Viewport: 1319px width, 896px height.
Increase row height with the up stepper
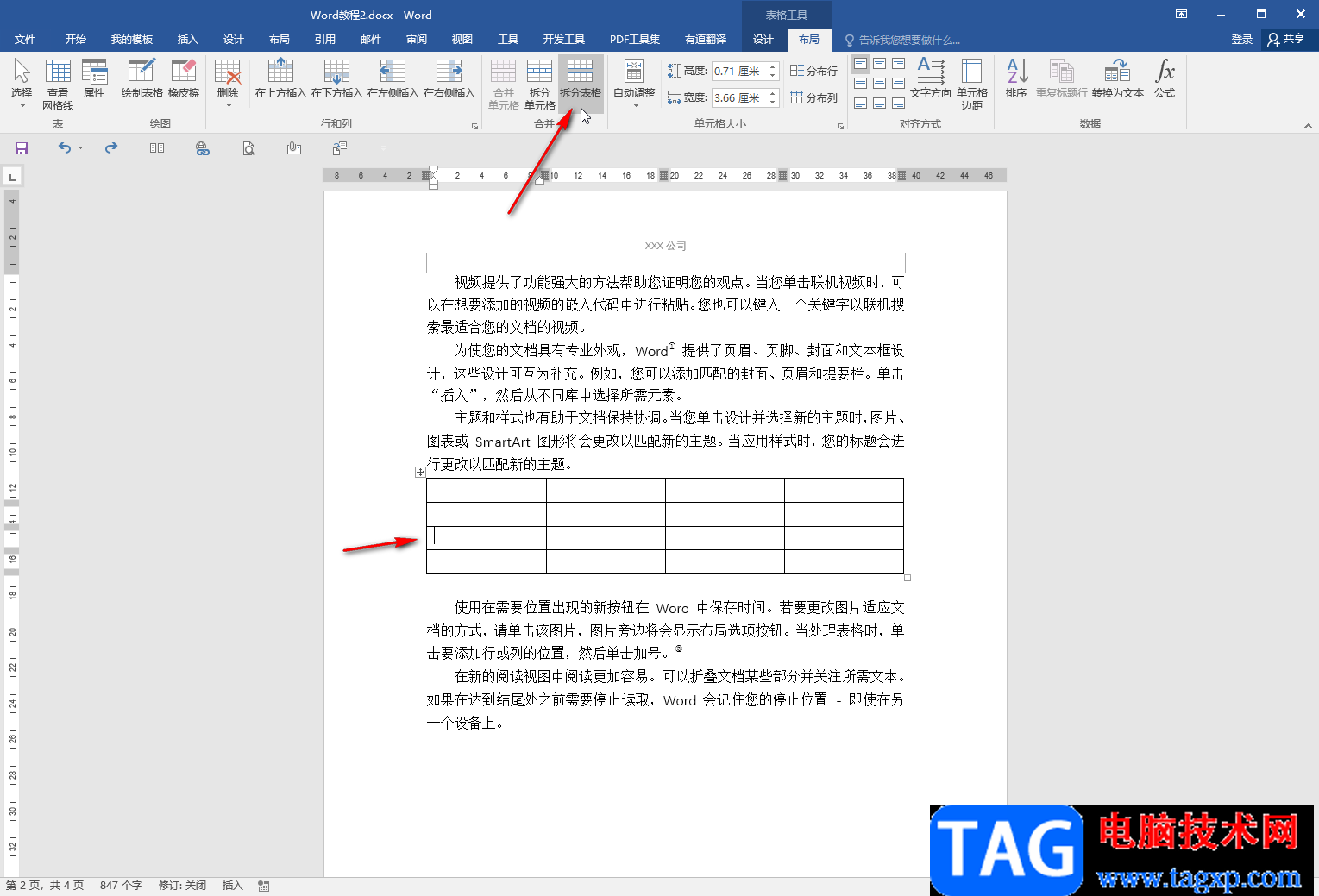click(x=773, y=66)
